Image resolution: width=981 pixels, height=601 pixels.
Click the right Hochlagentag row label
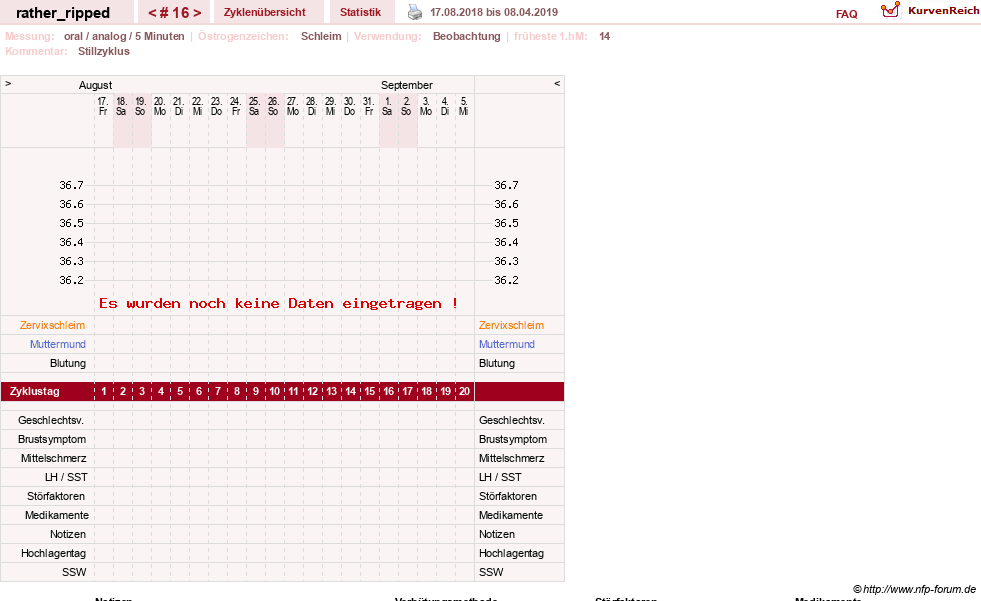512,553
